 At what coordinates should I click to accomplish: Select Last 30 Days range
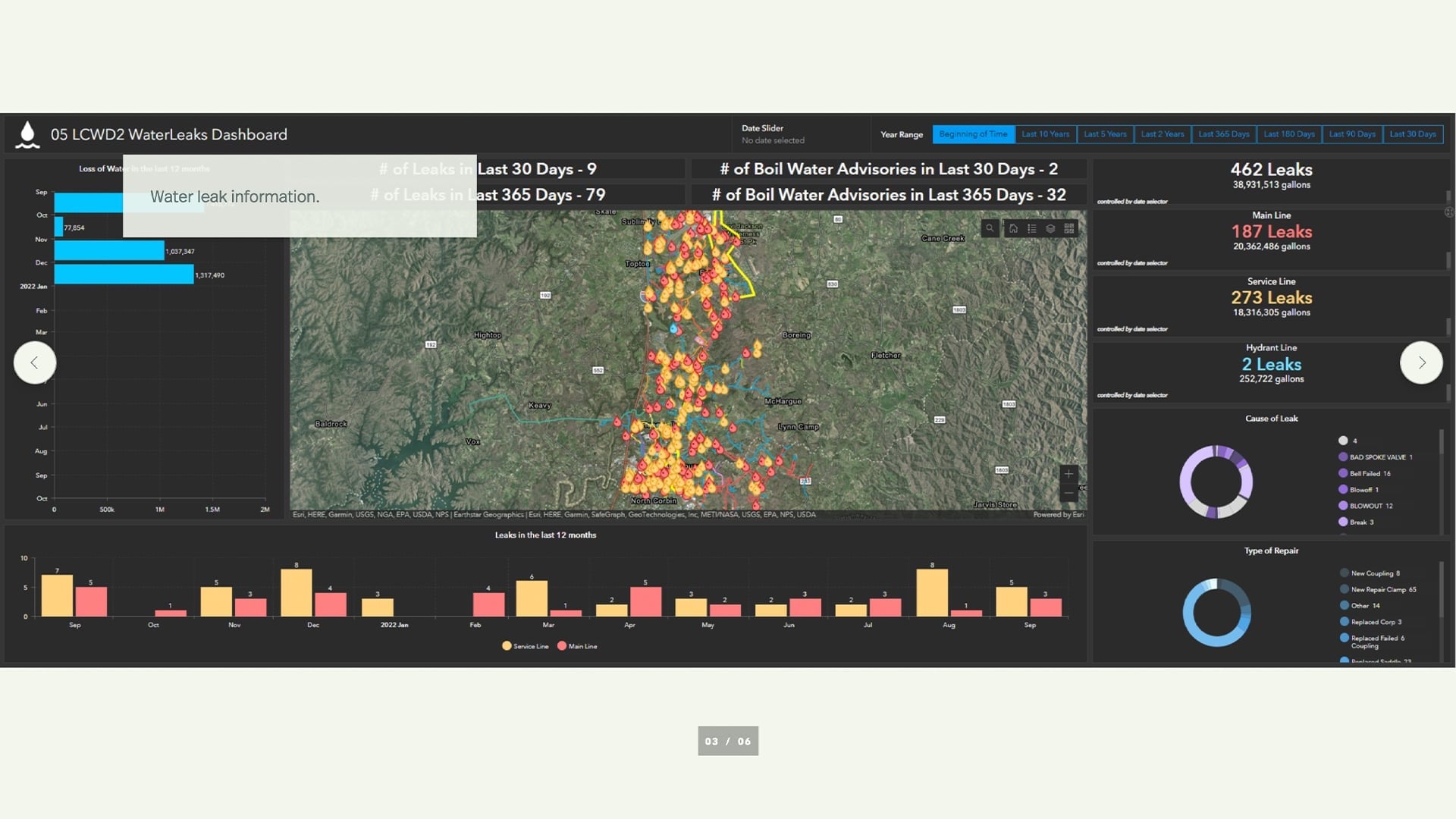(x=1413, y=134)
